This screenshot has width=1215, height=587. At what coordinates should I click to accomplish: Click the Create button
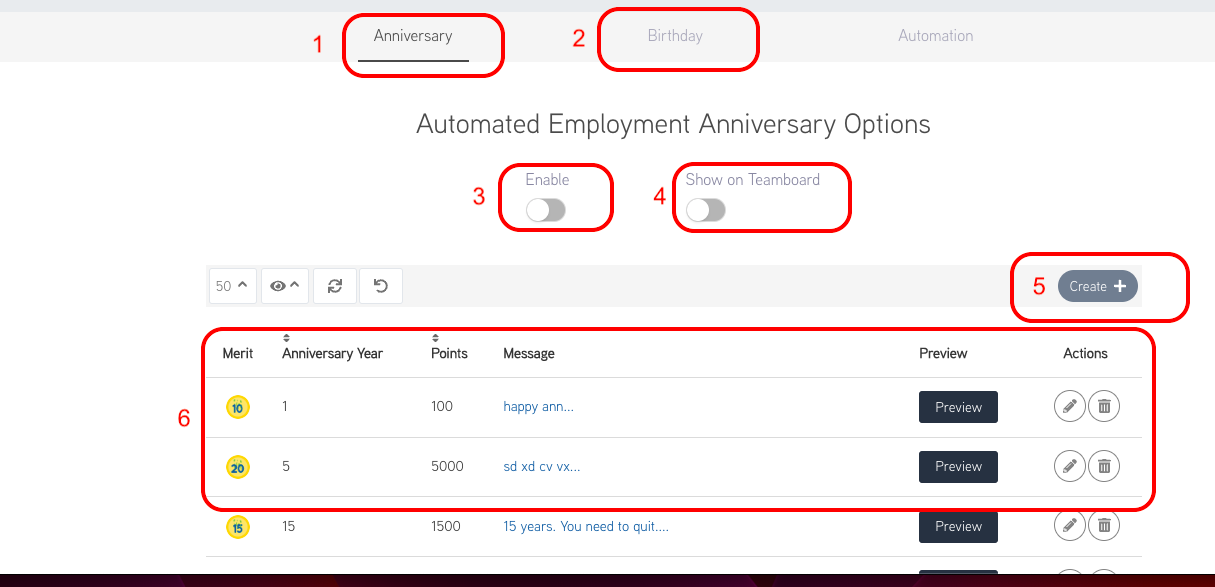(x=1098, y=286)
